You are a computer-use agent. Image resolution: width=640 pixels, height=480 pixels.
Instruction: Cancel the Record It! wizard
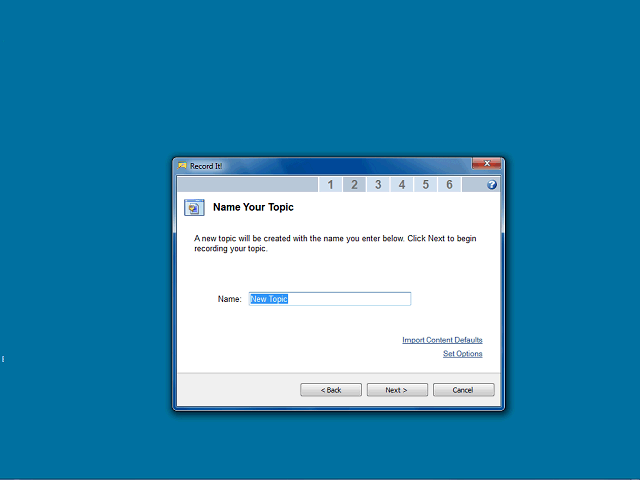[x=464, y=390]
